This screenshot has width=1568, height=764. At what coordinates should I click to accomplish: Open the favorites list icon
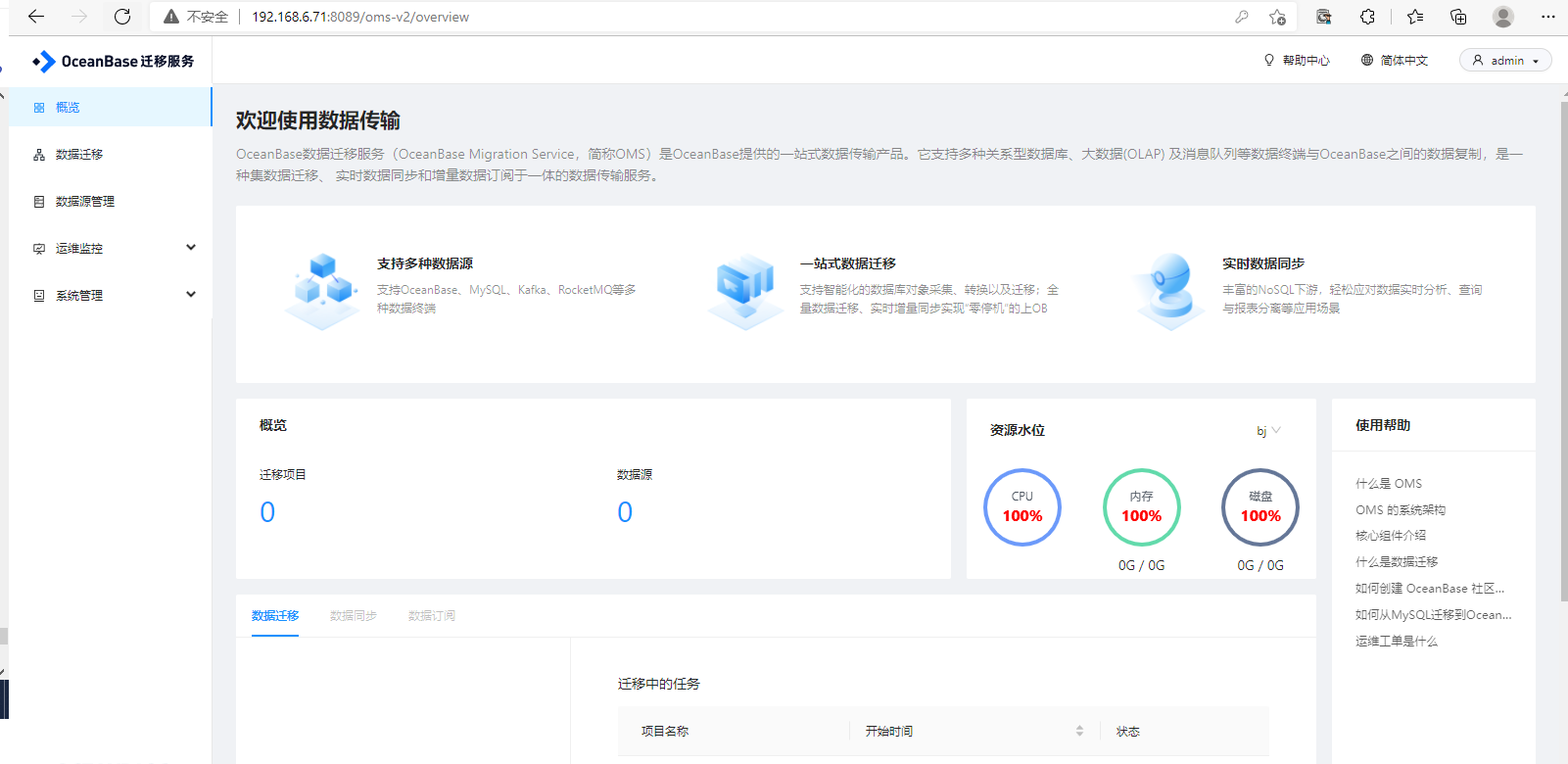pos(1415,17)
